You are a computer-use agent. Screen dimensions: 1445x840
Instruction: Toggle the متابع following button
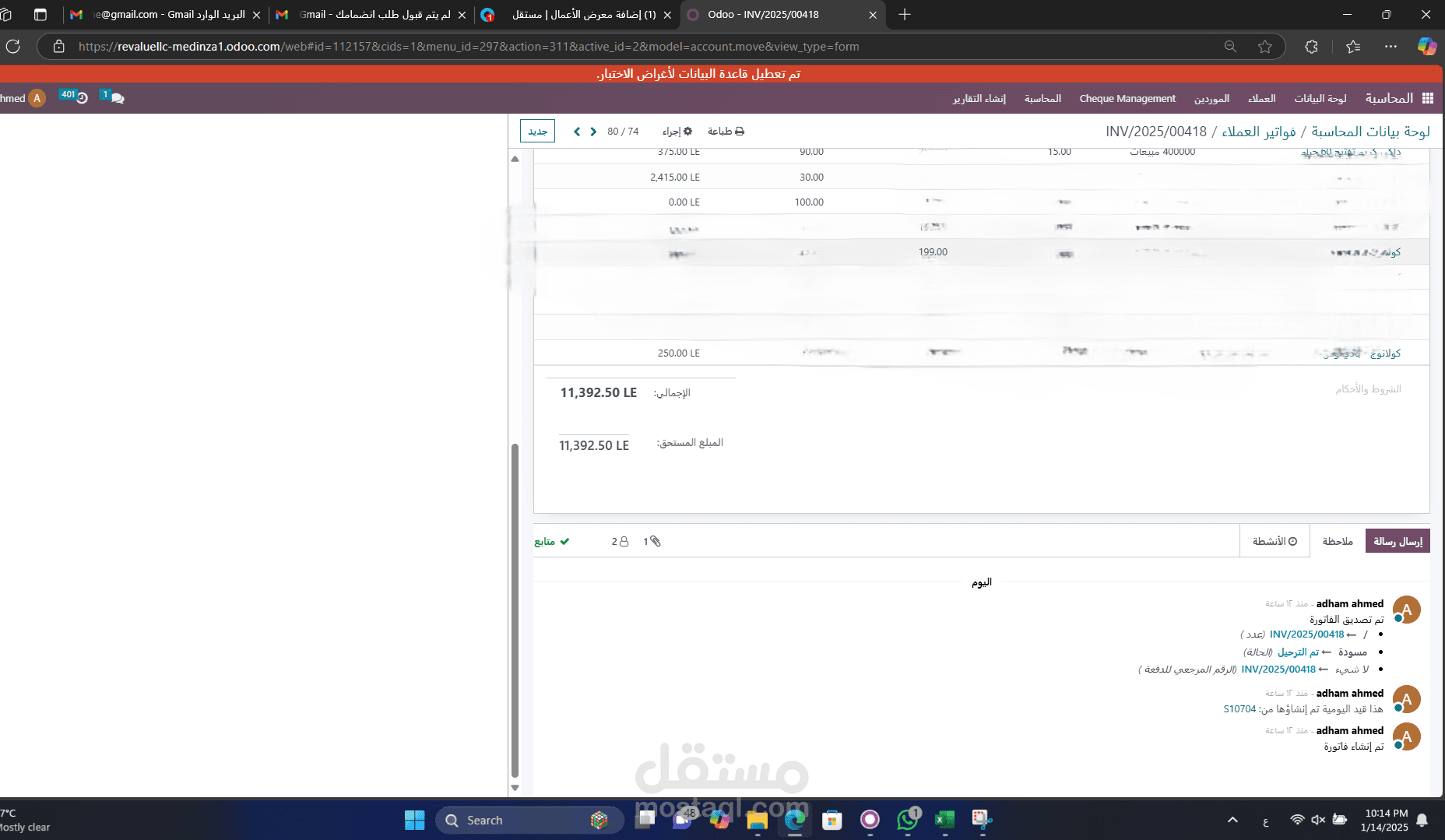point(552,541)
